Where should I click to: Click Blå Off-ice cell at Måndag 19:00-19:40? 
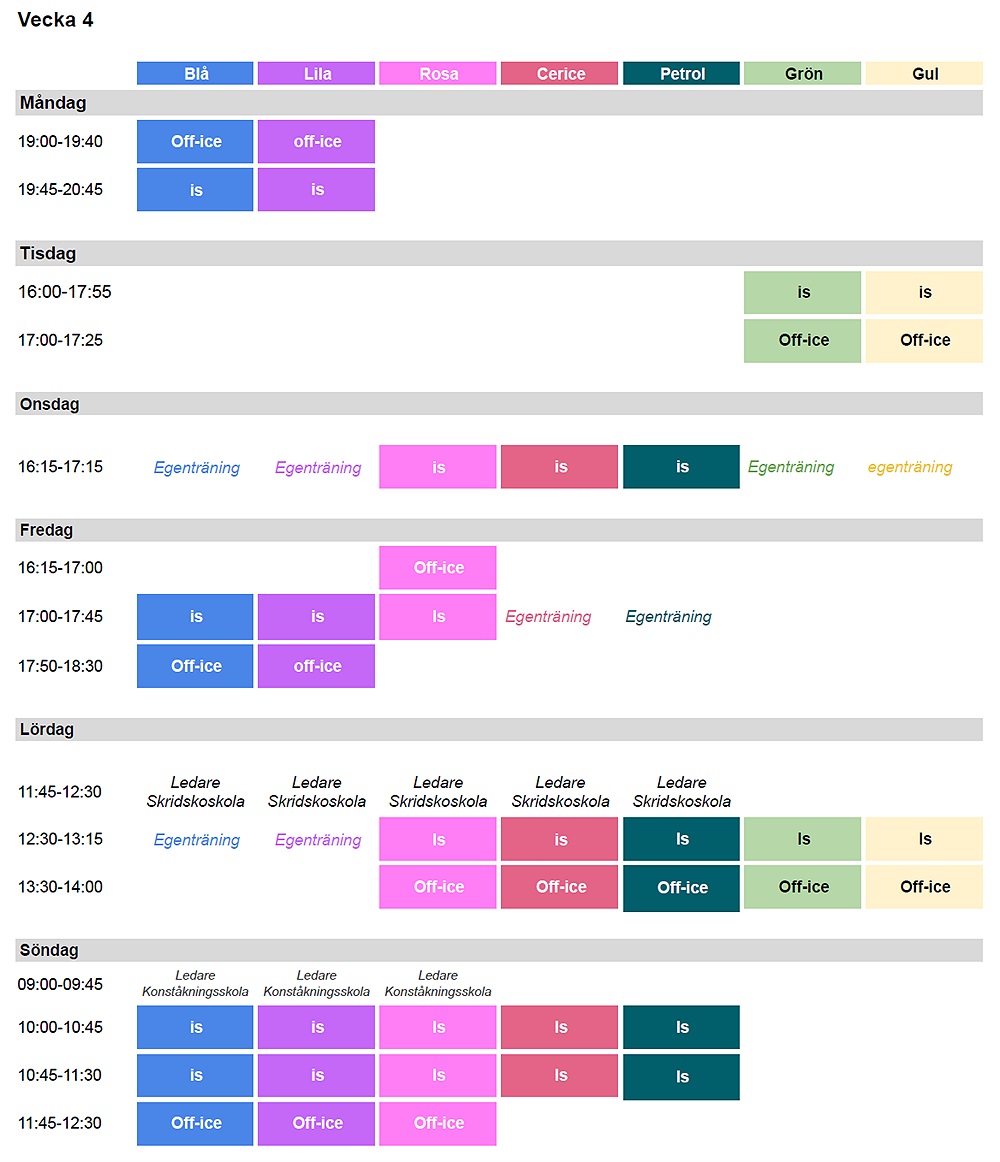point(195,142)
